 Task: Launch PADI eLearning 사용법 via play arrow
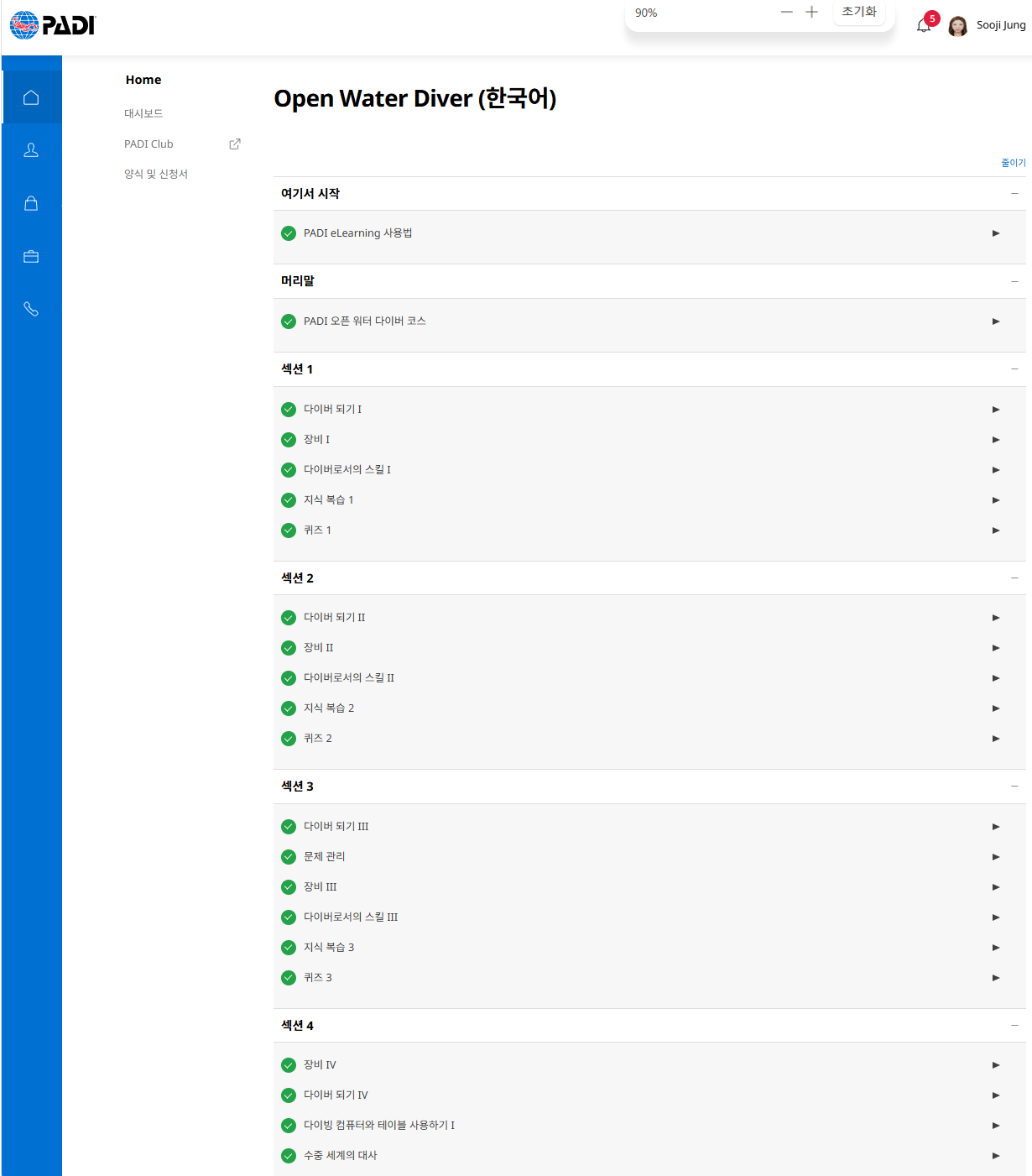tap(996, 233)
